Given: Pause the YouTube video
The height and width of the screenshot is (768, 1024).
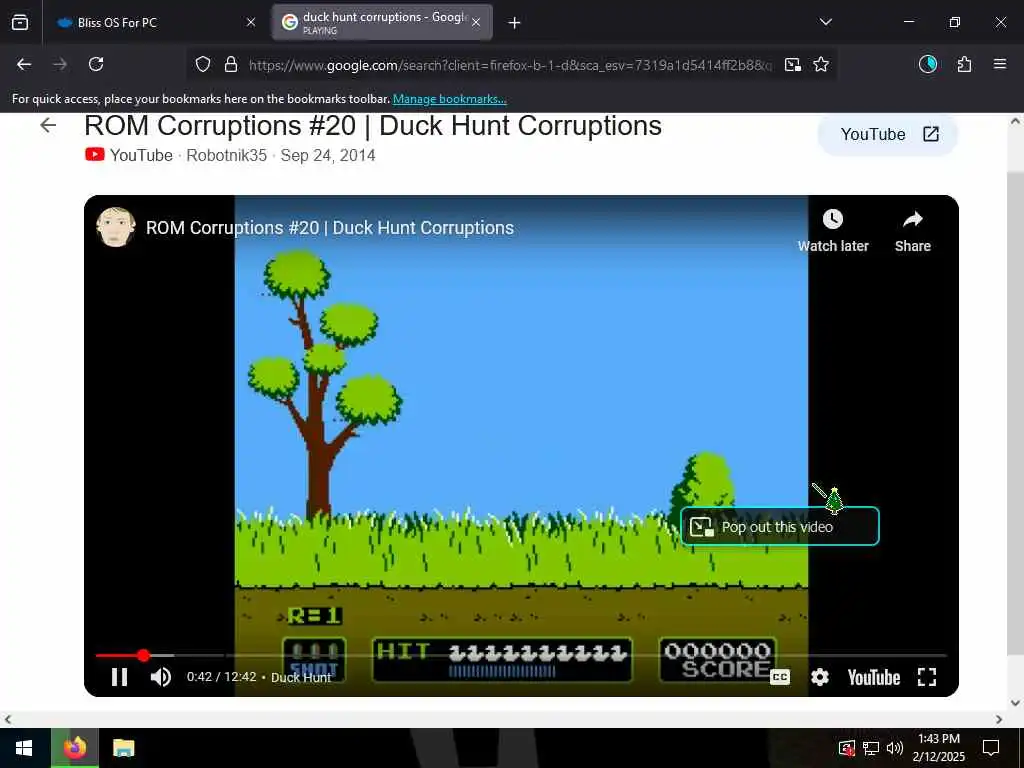Looking at the screenshot, I should point(120,677).
